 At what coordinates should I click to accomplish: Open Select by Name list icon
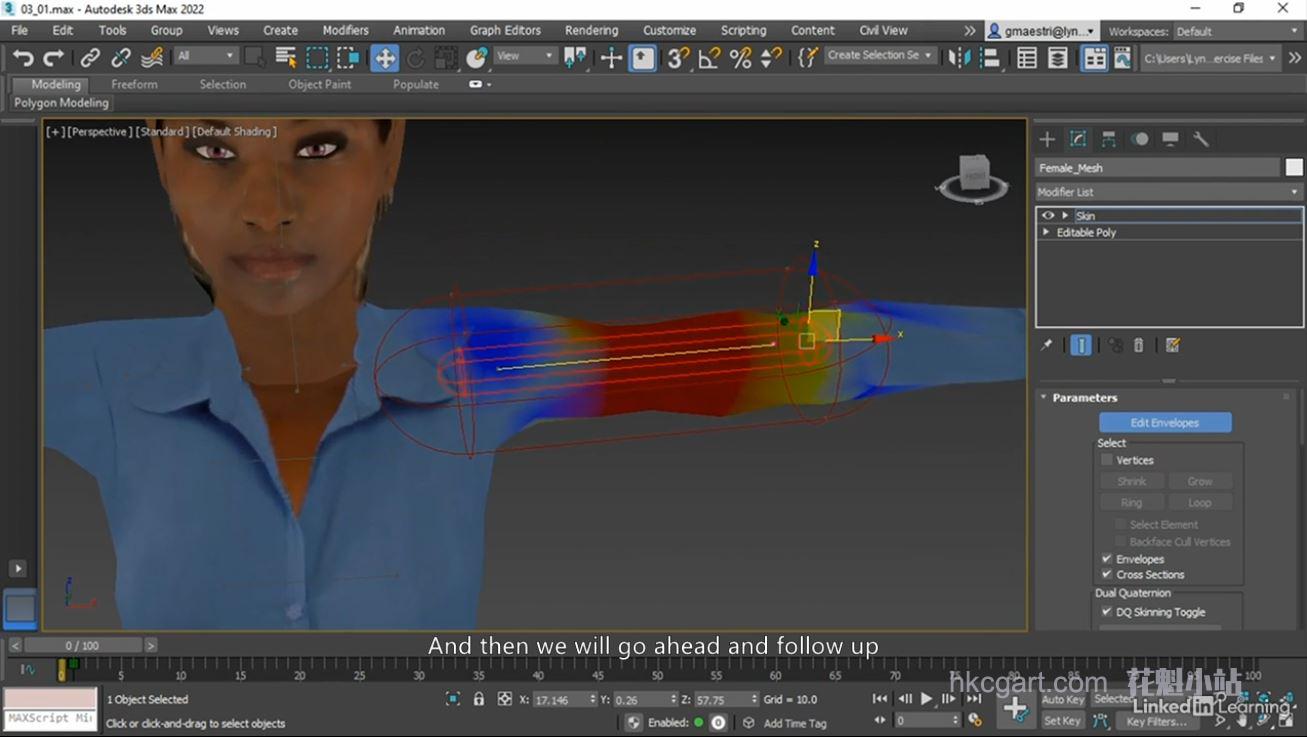click(286, 58)
